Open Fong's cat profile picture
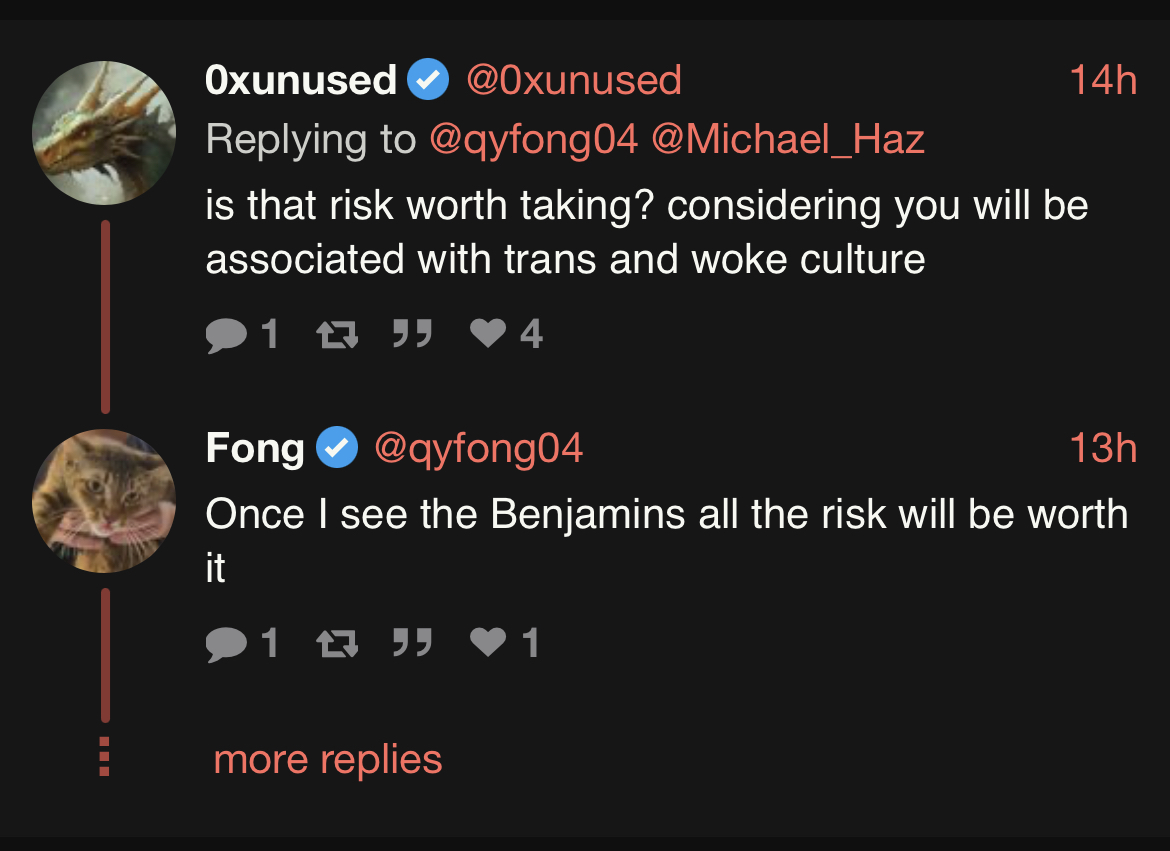Screen dimensions: 1170x851 tap(104, 501)
